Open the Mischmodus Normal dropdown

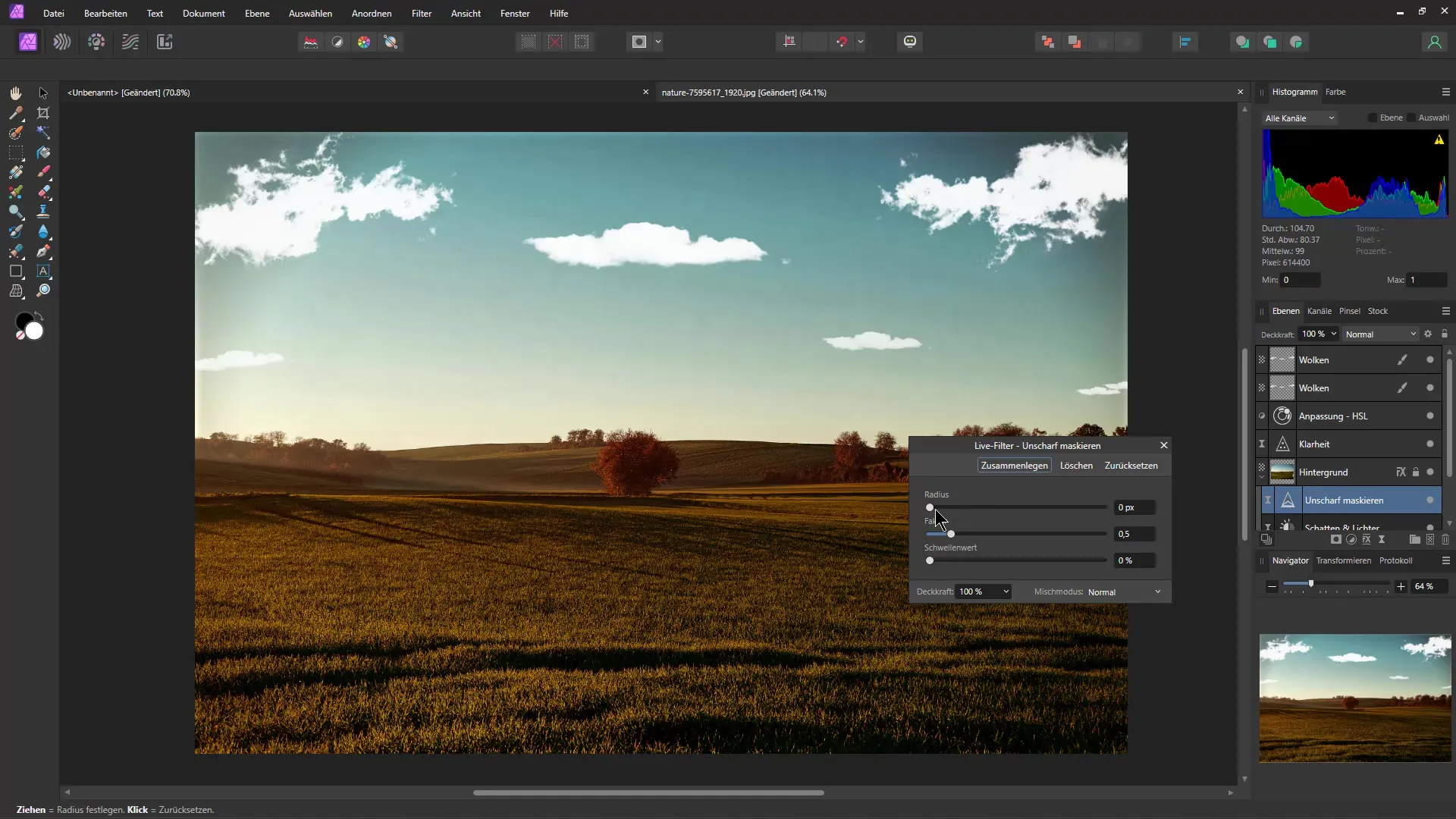point(1125,592)
